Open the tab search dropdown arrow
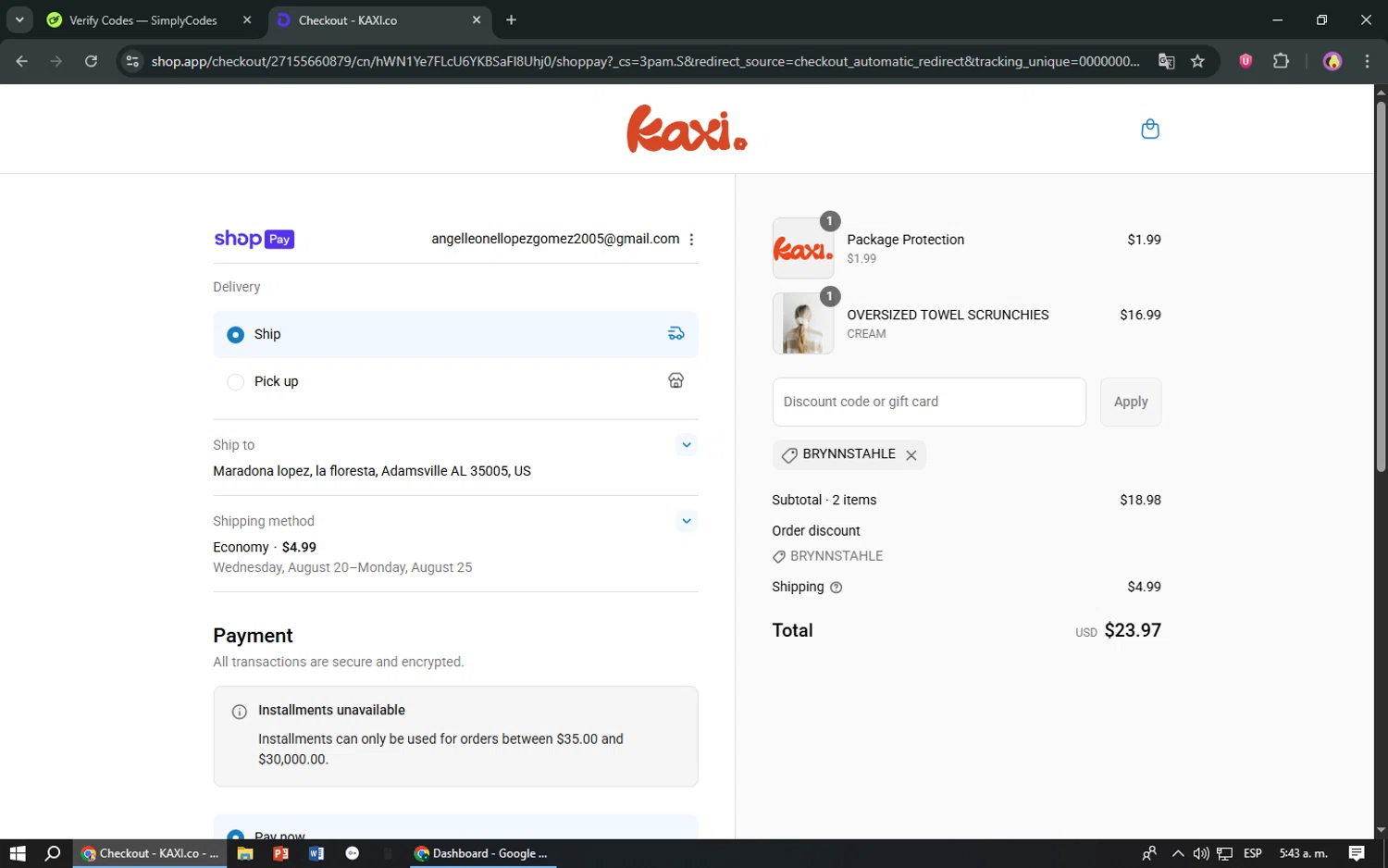The image size is (1388, 868). [x=19, y=19]
